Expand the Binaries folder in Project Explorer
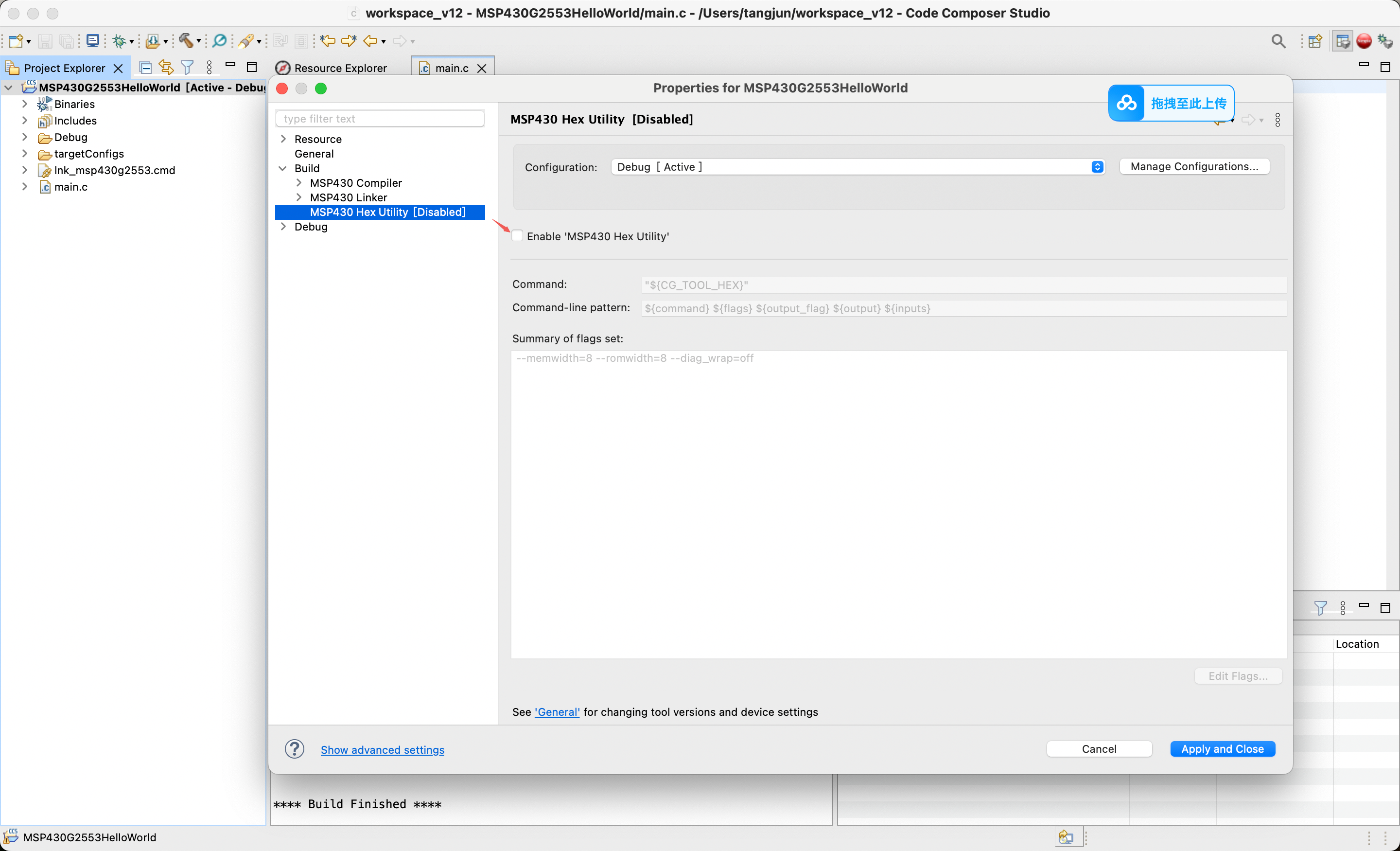Screen dimensions: 1400x851 point(24,104)
